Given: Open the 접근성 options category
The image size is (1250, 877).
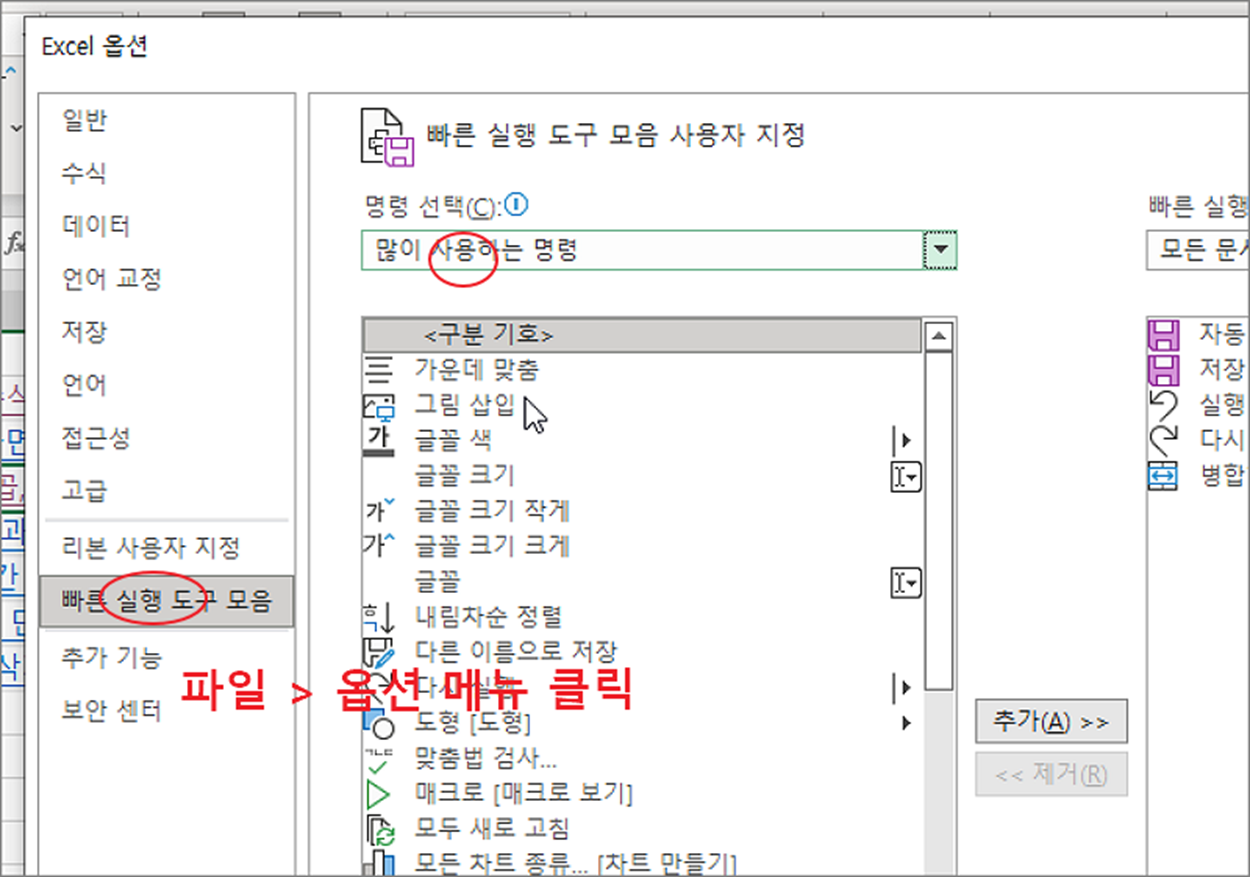Looking at the screenshot, I should tap(96, 438).
